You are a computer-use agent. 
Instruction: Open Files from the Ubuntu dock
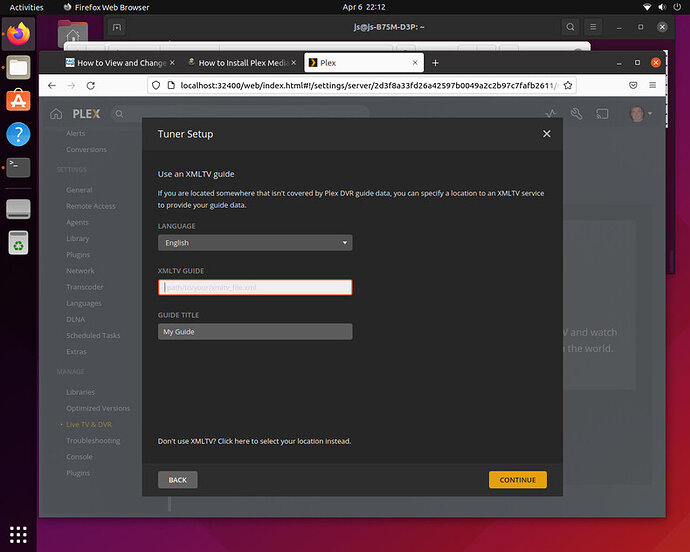click(18, 67)
